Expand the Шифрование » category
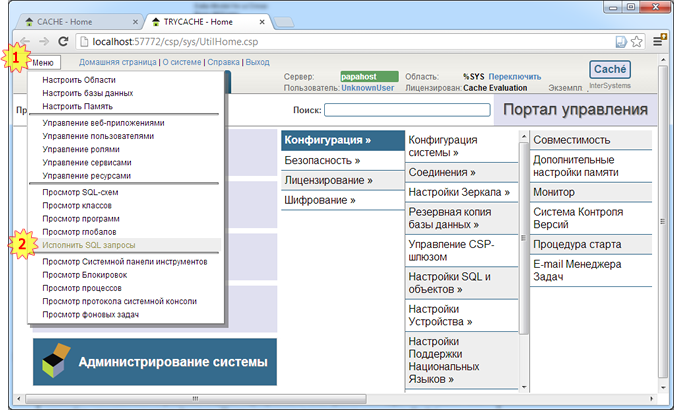This screenshot has height=410, width=674. click(x=343, y=200)
